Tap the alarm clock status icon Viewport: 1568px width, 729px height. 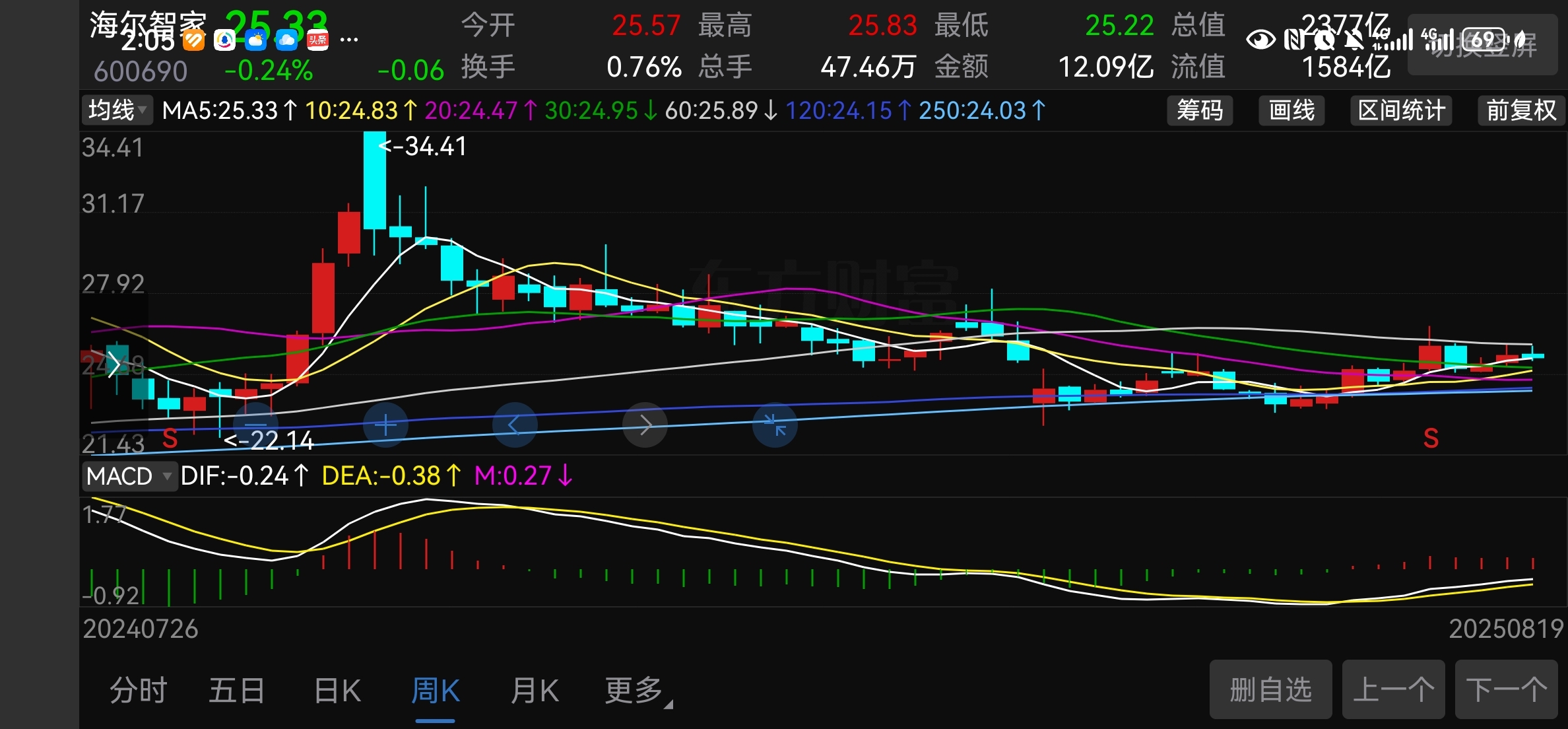(1324, 40)
